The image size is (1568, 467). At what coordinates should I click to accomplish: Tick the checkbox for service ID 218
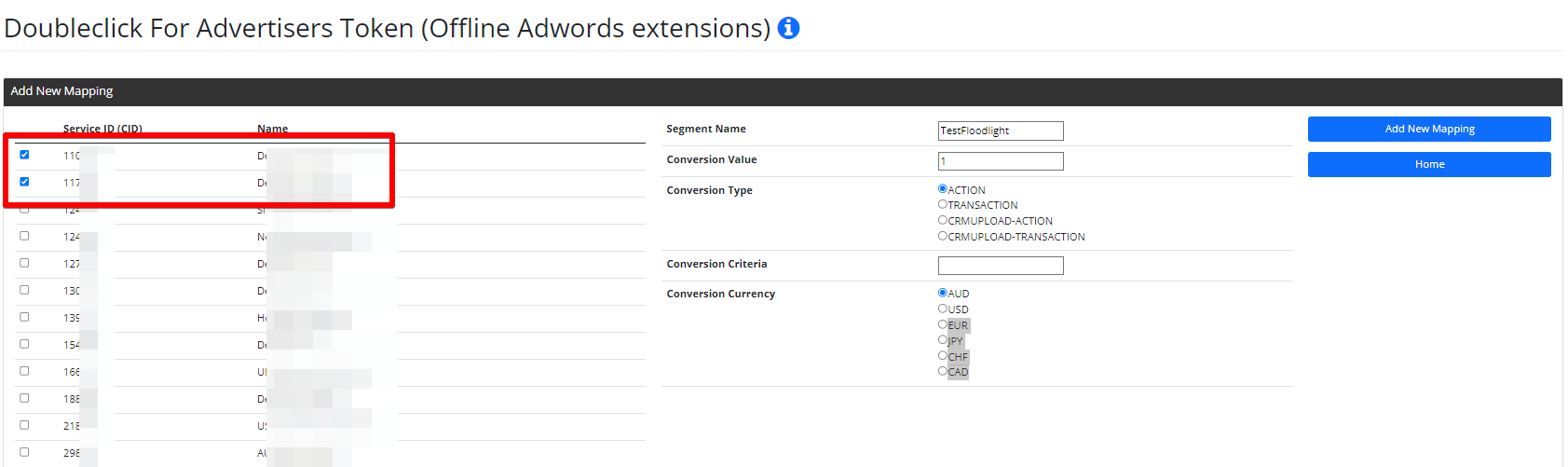pyautogui.click(x=24, y=425)
